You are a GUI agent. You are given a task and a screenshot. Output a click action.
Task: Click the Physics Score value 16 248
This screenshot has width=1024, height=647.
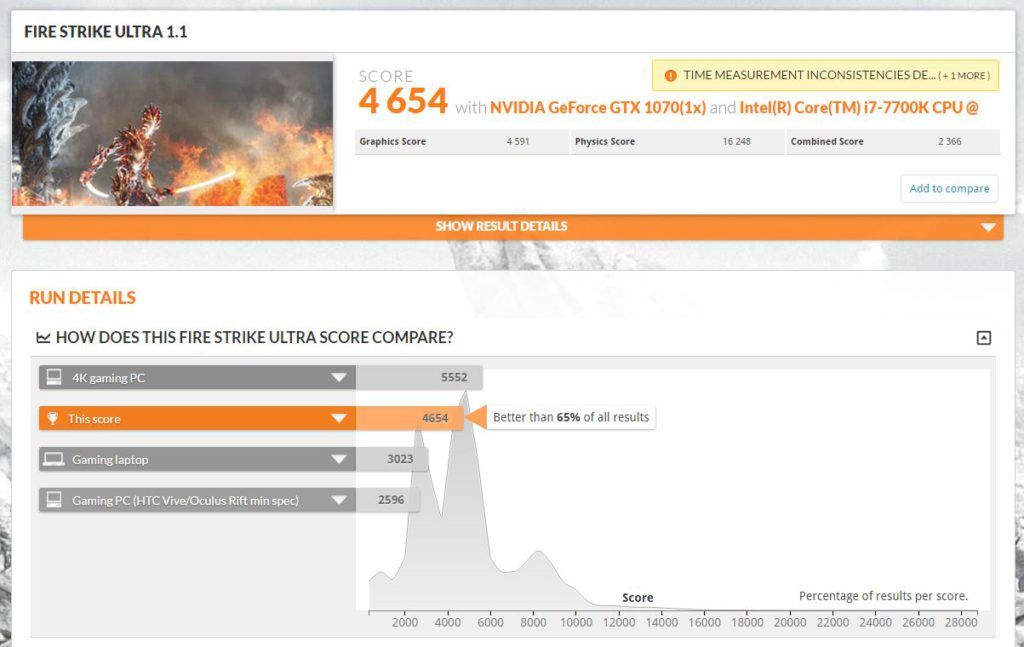(x=737, y=142)
